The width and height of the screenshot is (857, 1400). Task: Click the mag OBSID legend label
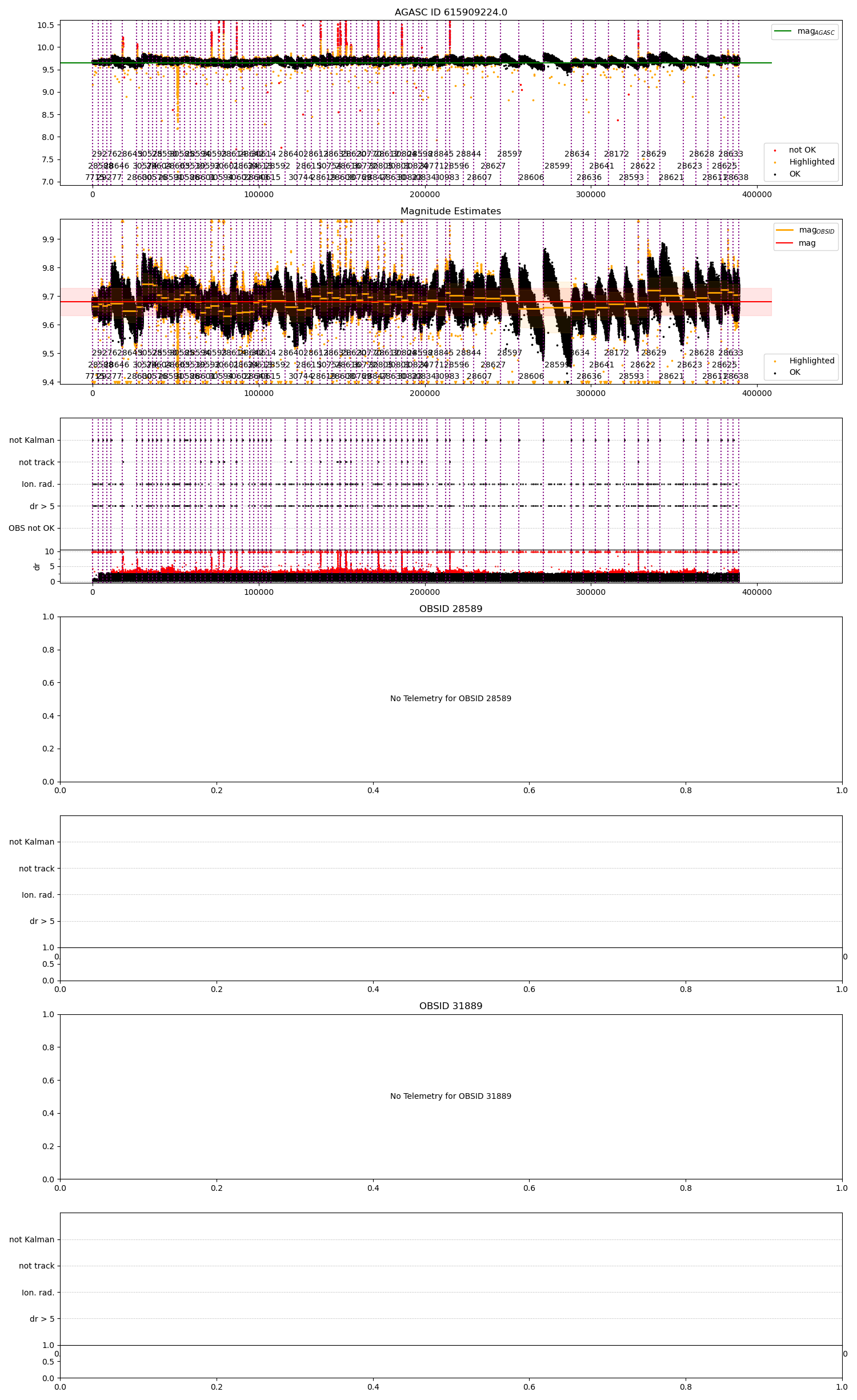[x=817, y=230]
